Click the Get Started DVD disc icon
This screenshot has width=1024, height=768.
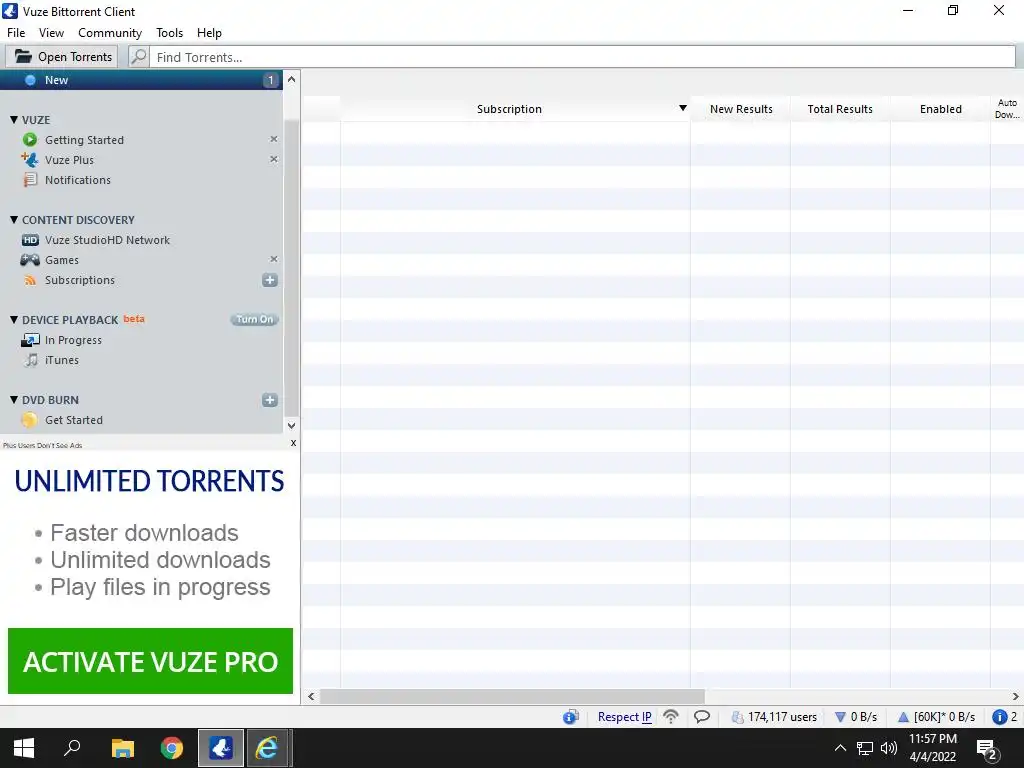(29, 420)
